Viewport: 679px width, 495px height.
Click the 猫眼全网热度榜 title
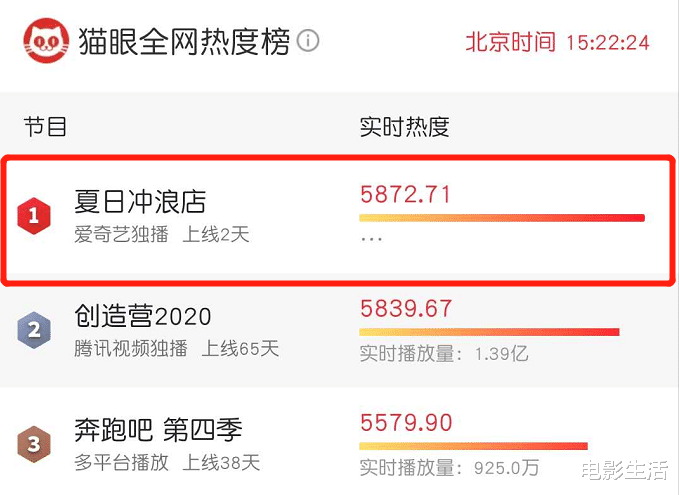[x=186, y=42]
